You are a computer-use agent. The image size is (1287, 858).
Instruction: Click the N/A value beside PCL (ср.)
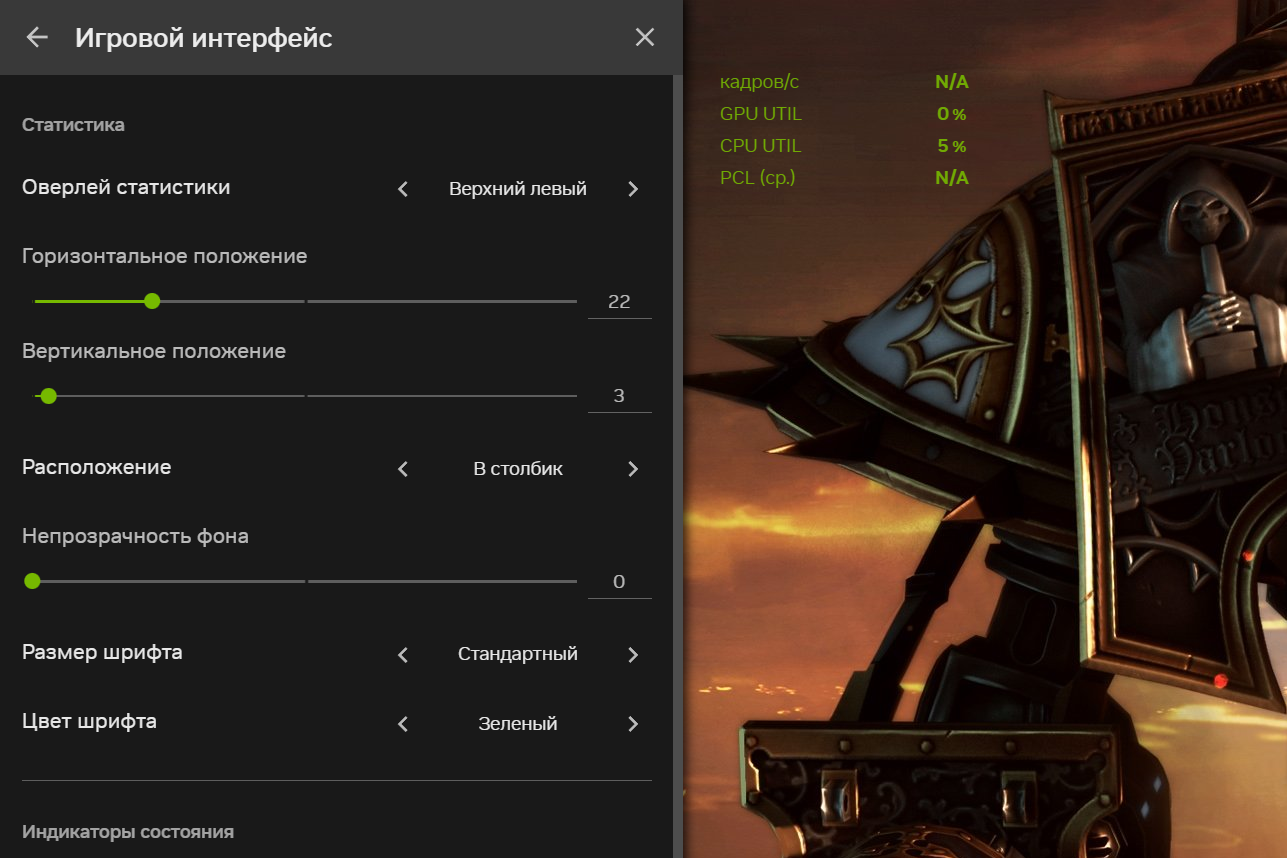click(952, 178)
